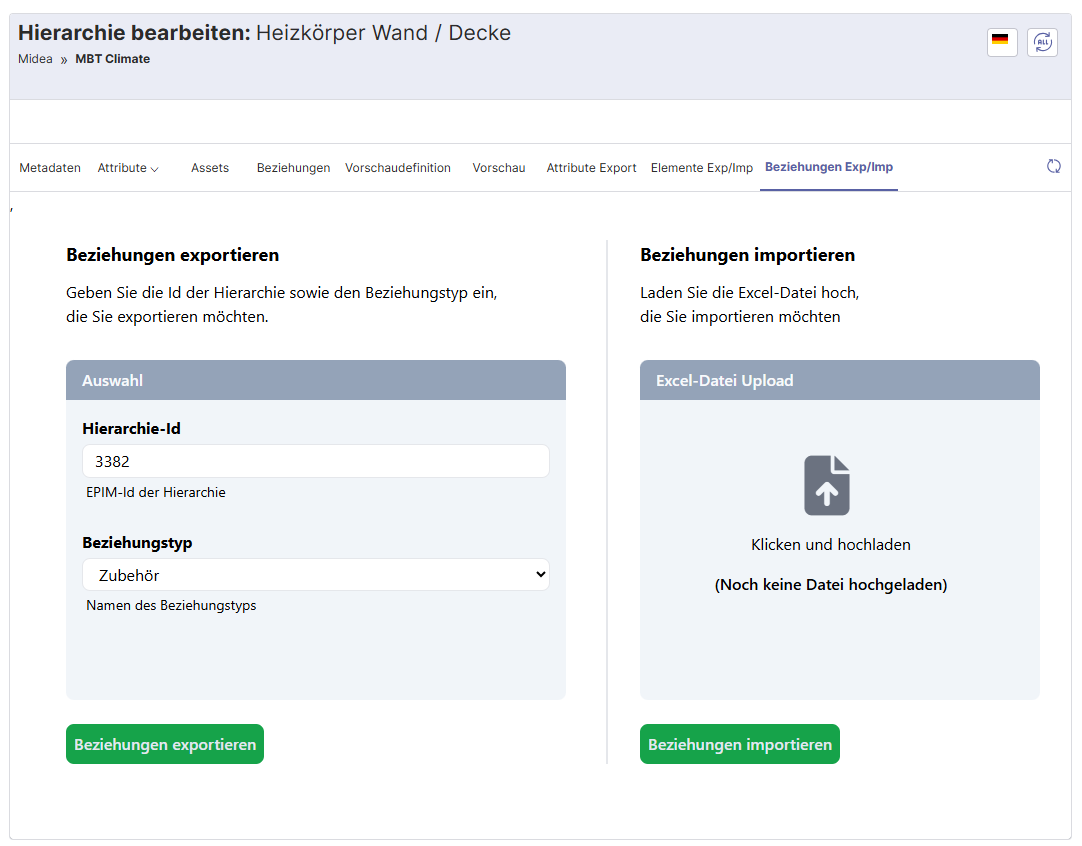Screen dimensions: 1082x846
Task: Click the 'Beziehungen exportieren' section heading
Action: coord(173,255)
